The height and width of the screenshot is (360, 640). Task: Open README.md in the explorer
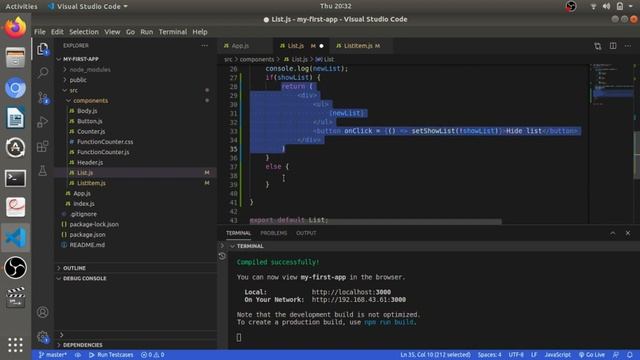[x=87, y=245]
